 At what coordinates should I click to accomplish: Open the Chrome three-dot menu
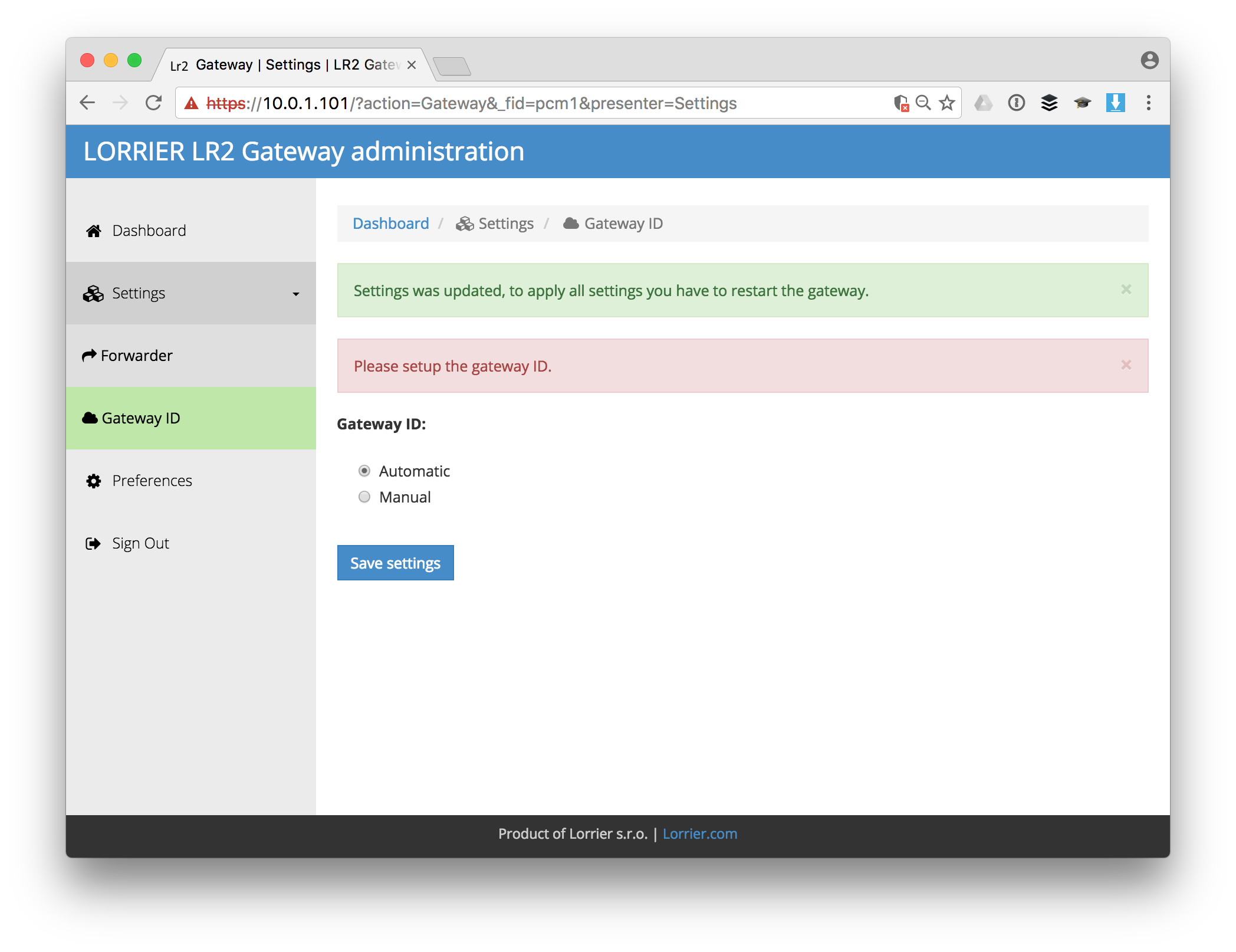click(x=1148, y=103)
